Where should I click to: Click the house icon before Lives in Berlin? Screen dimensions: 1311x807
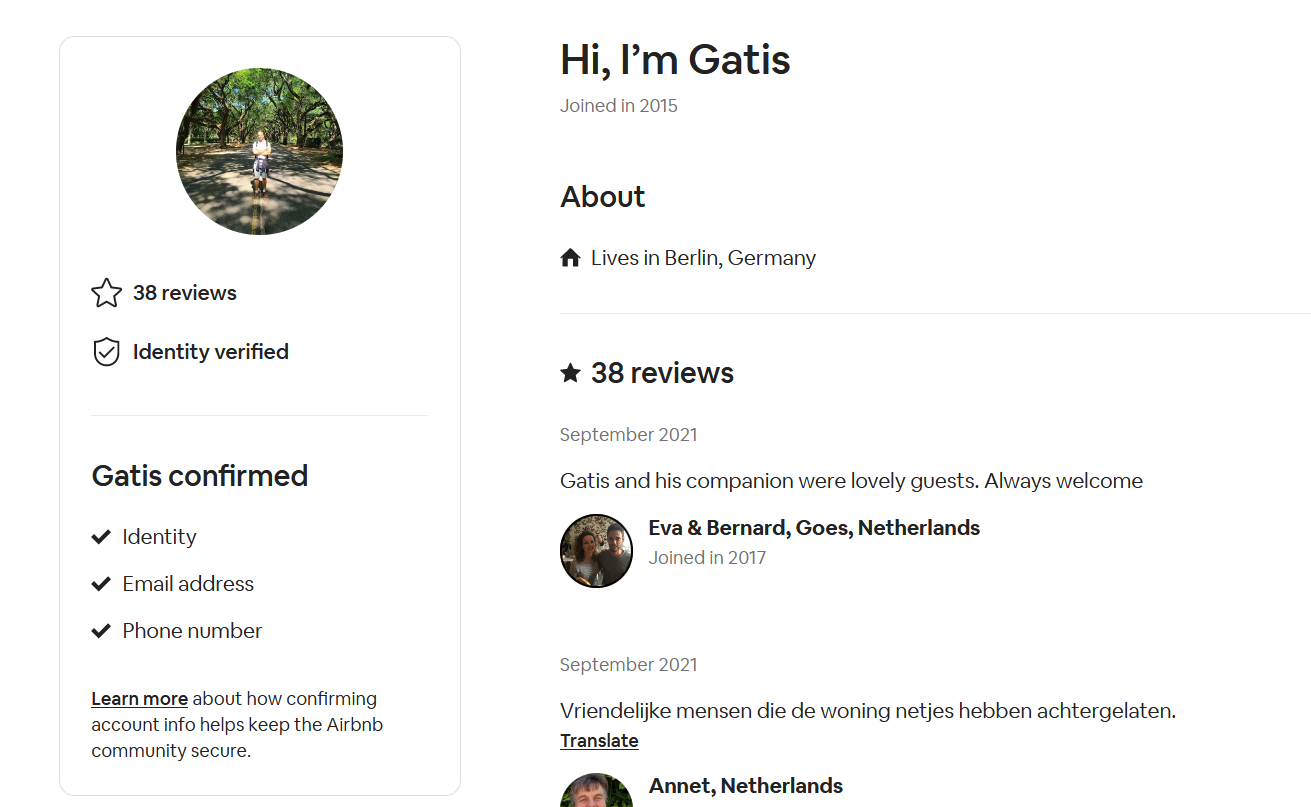(570, 258)
